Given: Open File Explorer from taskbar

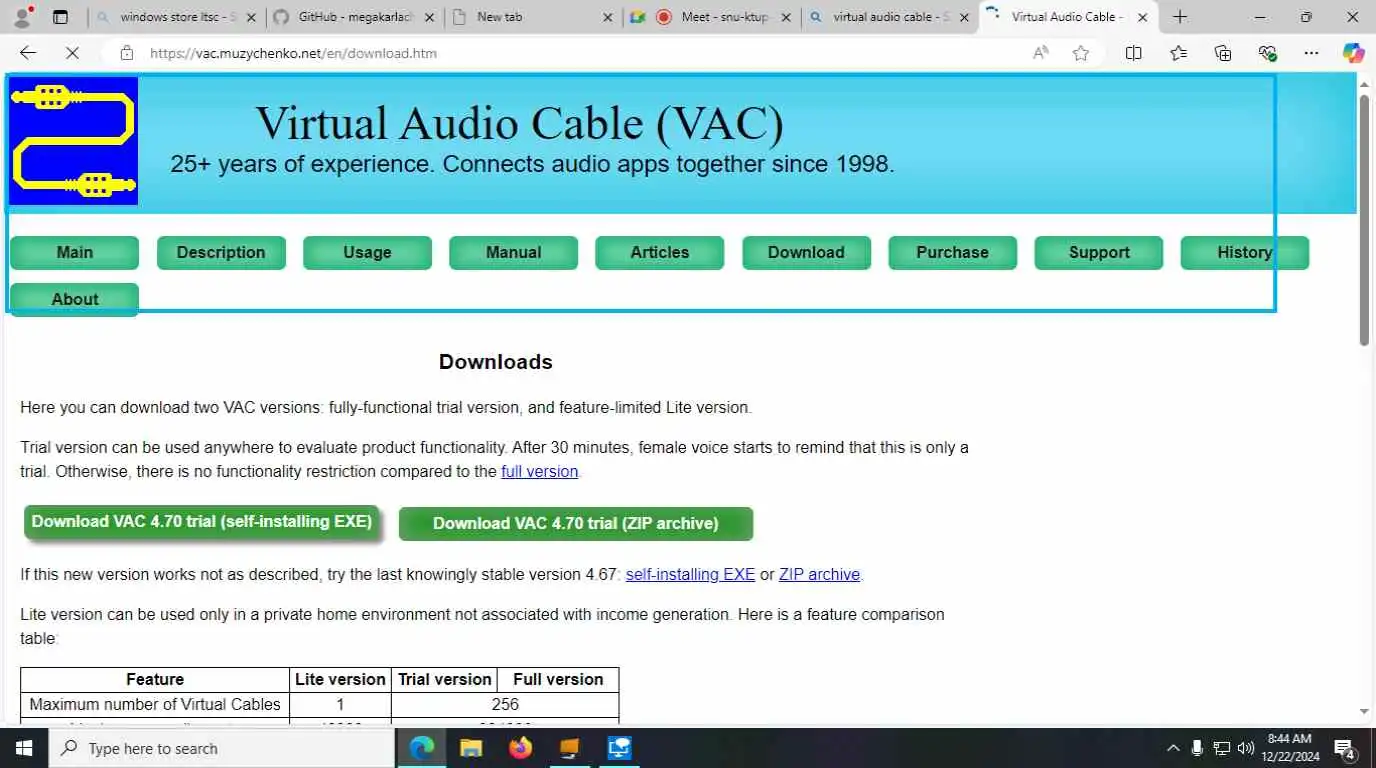Looking at the screenshot, I should [471, 748].
